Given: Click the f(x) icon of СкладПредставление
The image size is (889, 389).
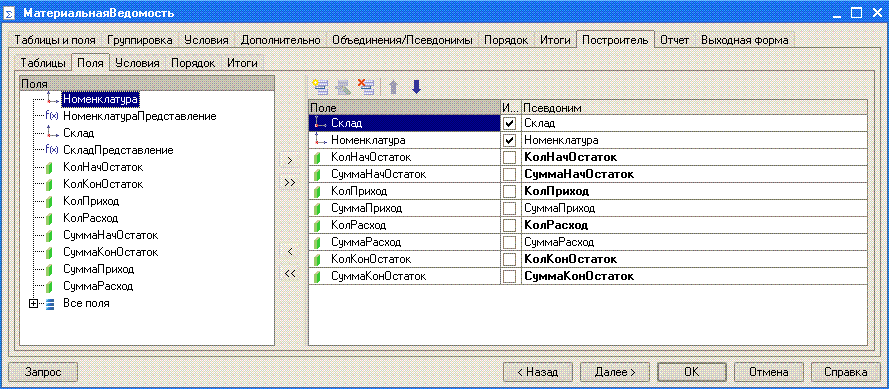Looking at the screenshot, I should click(x=52, y=150).
